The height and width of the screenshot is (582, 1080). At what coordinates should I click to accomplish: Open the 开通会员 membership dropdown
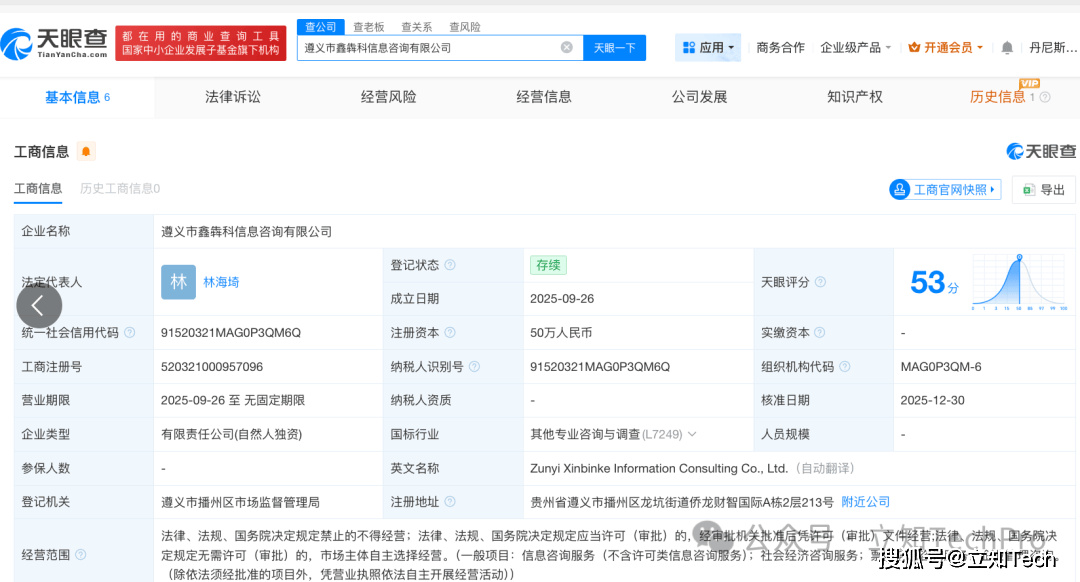click(946, 47)
